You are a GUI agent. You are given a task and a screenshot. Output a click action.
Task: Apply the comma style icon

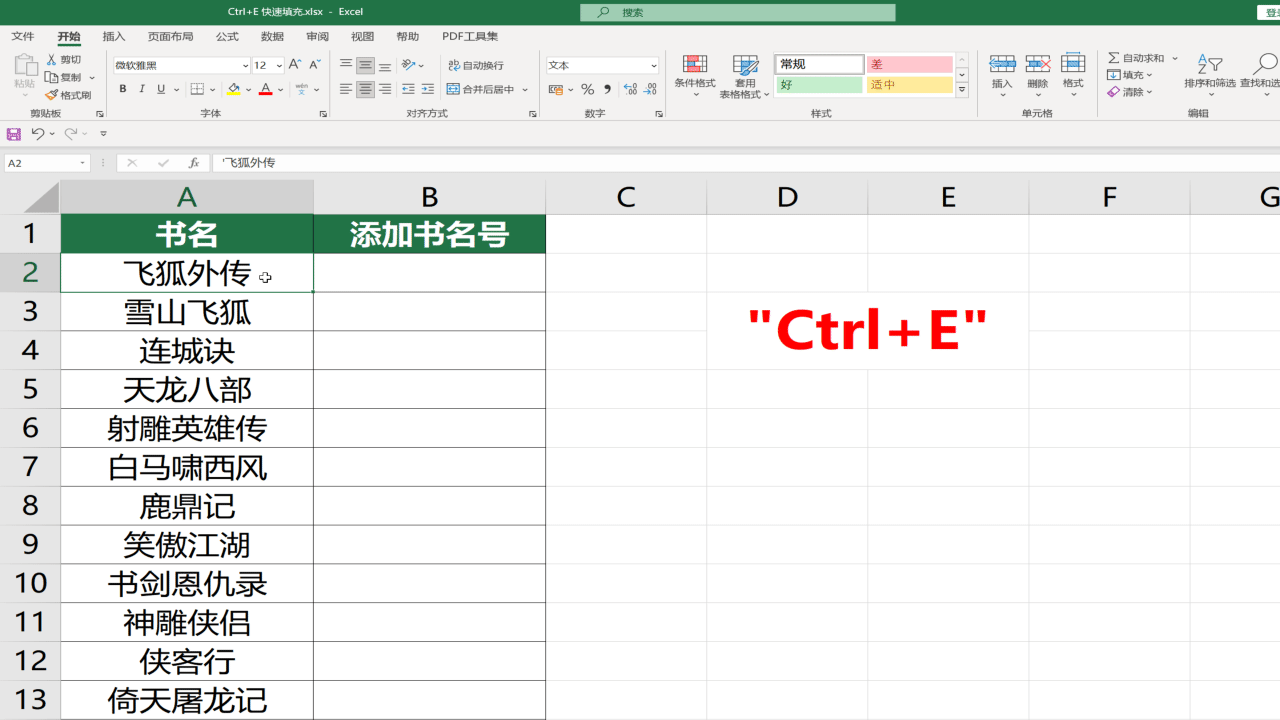pyautogui.click(x=607, y=89)
